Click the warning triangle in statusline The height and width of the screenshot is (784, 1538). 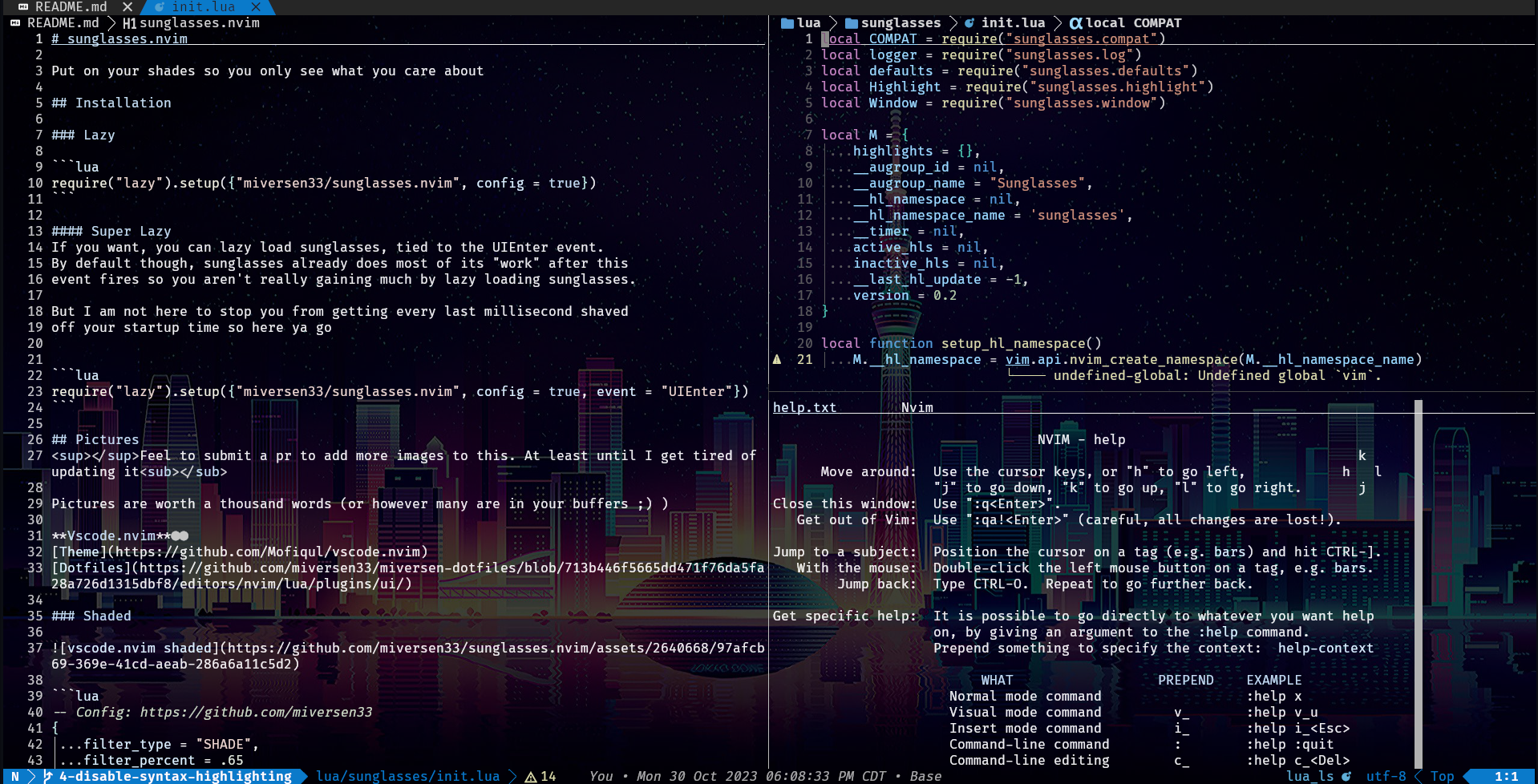(x=531, y=776)
